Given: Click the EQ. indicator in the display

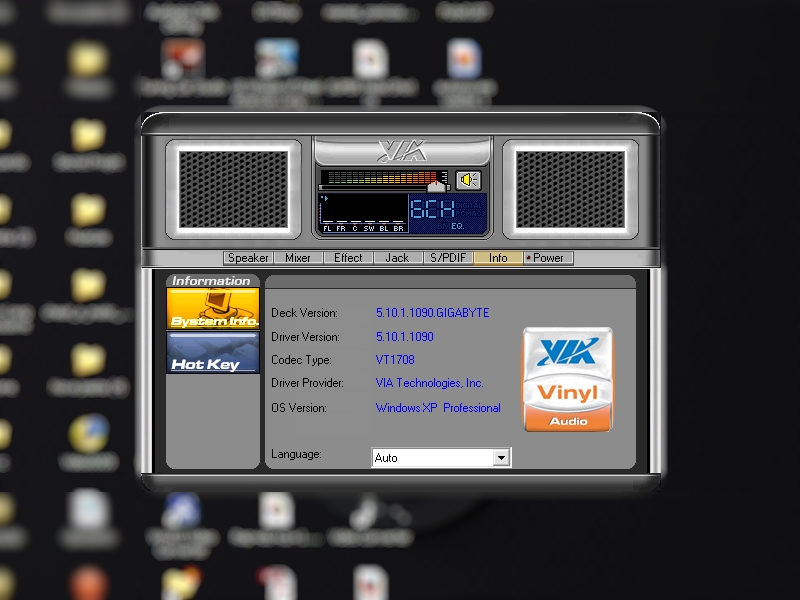Looking at the screenshot, I should 457,226.
